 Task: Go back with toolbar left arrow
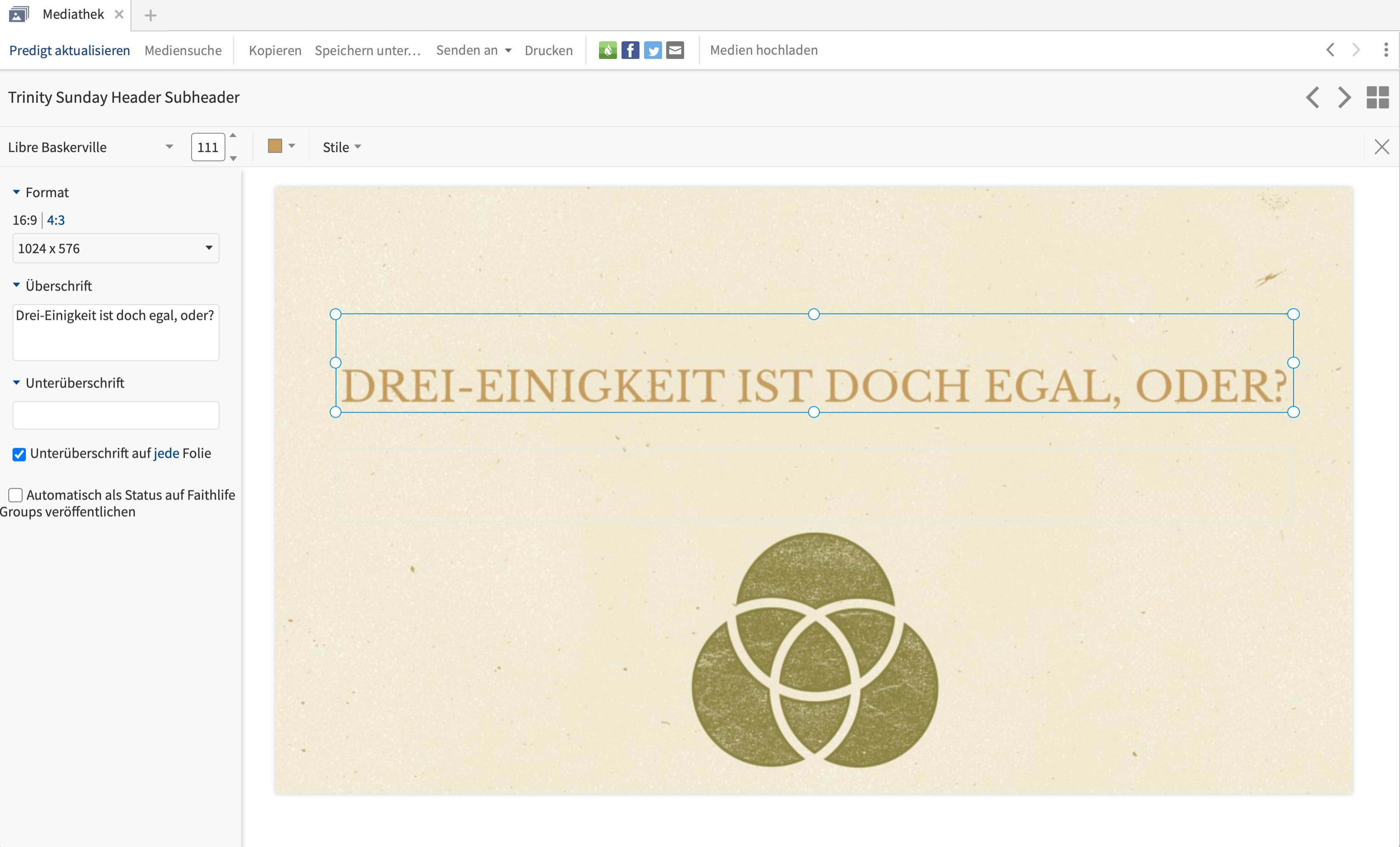(x=1330, y=50)
